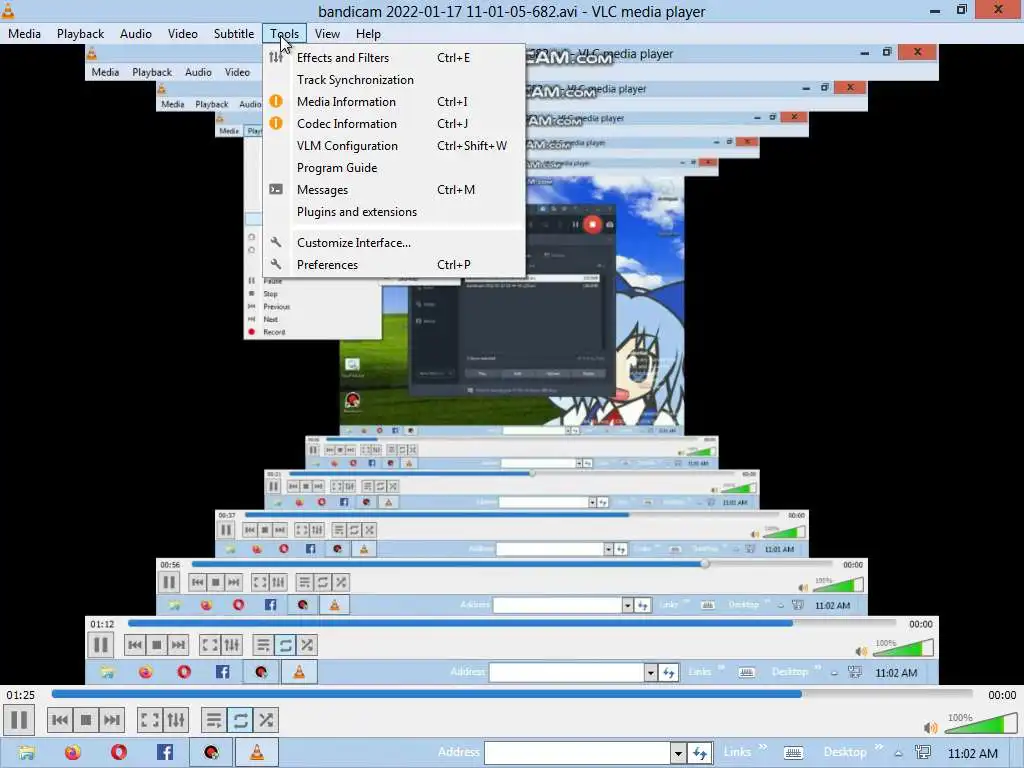Show hidden tray icons arrow
This screenshot has height=768, width=1024.
(x=899, y=754)
